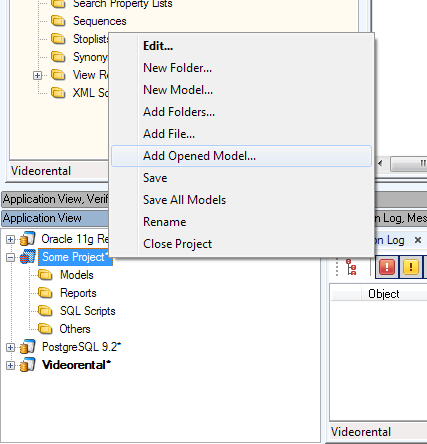Expand the Oracle 11g model node
The image size is (427, 444).
click(10, 239)
